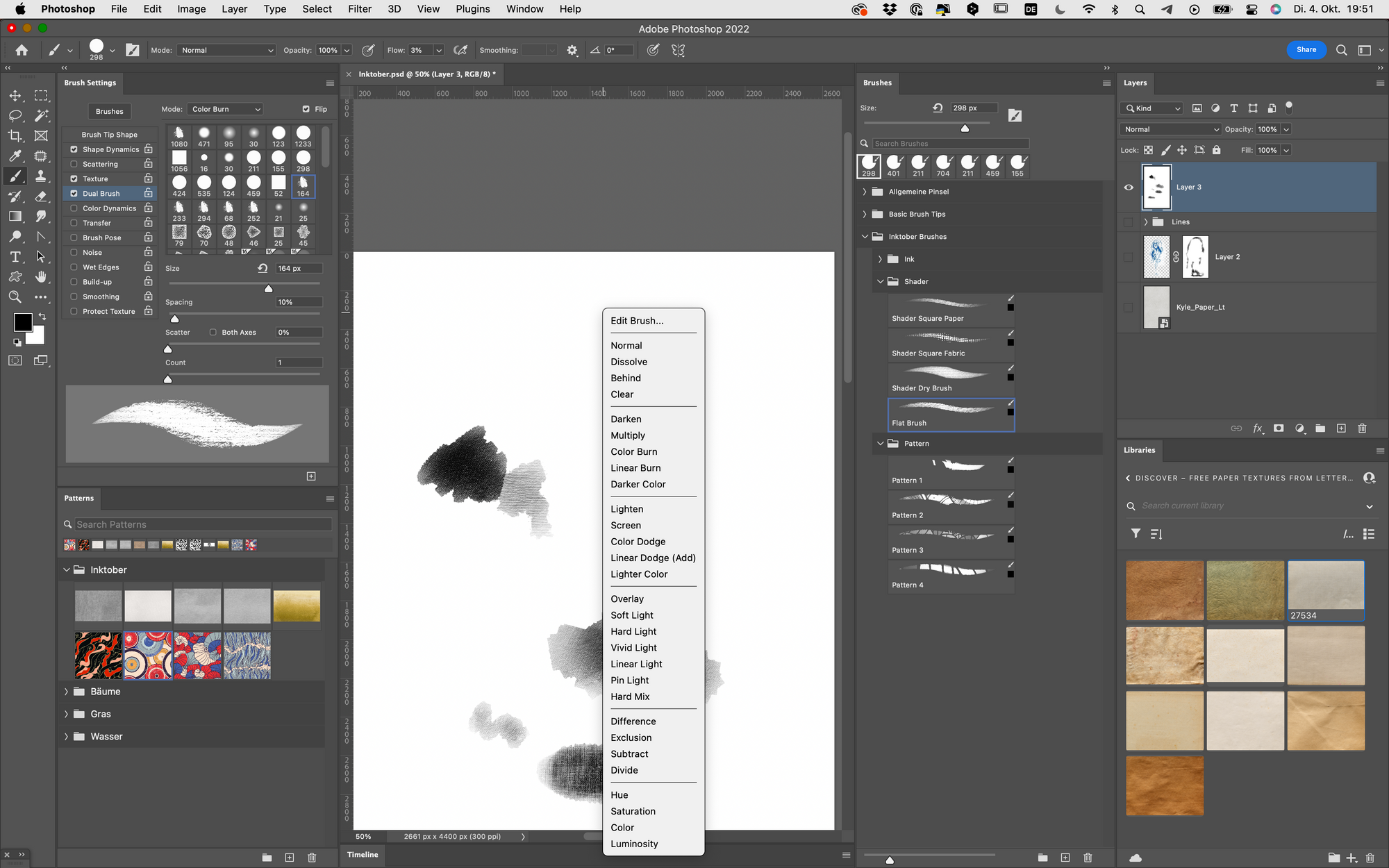Image resolution: width=1389 pixels, height=868 pixels.
Task: Expand Basic Brush Tips folder
Action: click(865, 214)
